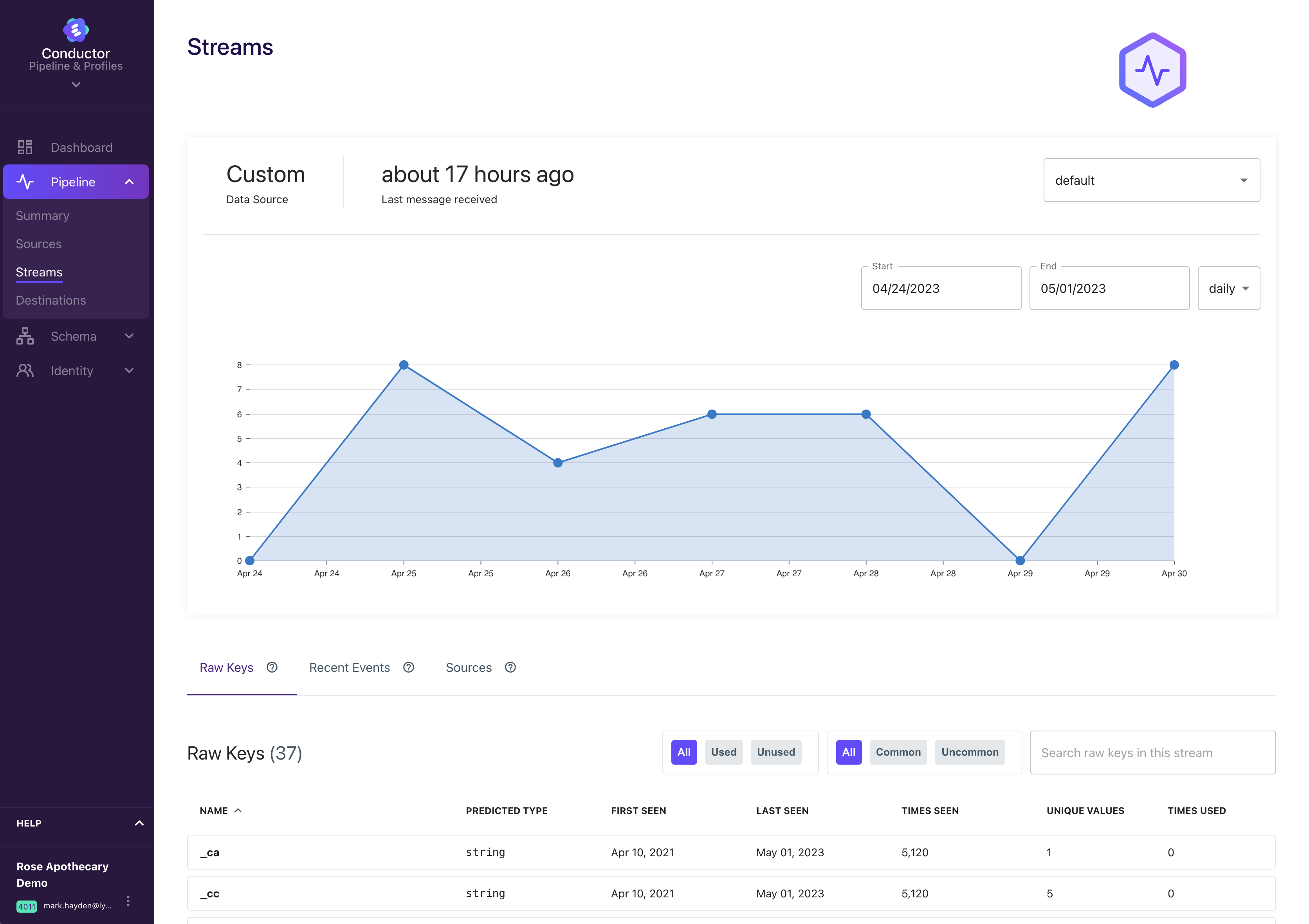Click the Raw Keys help icon
This screenshot has height=924, width=1309.
(x=272, y=667)
